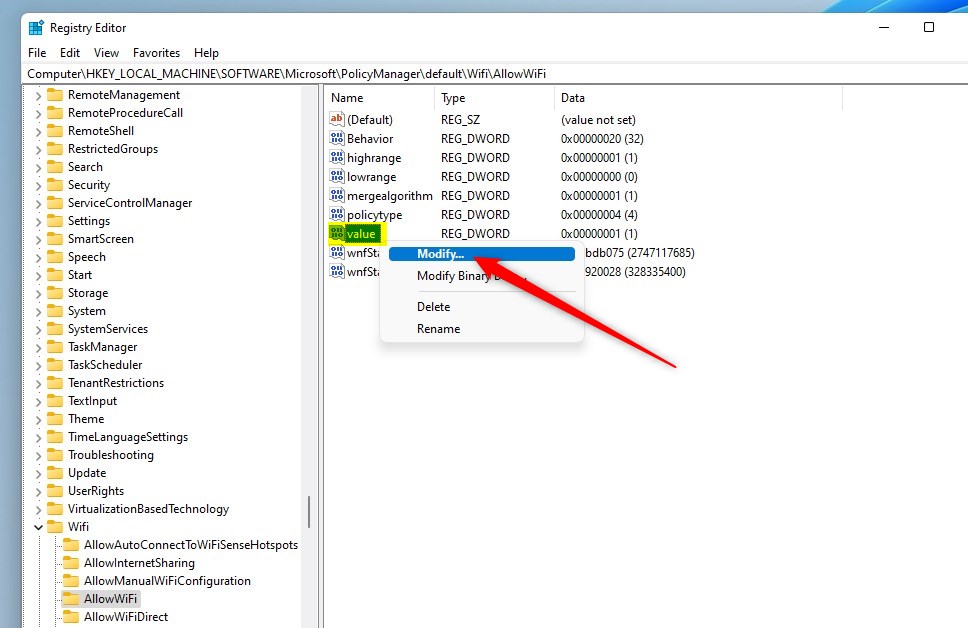Click the Wifi folder icon
This screenshot has width=968, height=628.
(x=56, y=527)
